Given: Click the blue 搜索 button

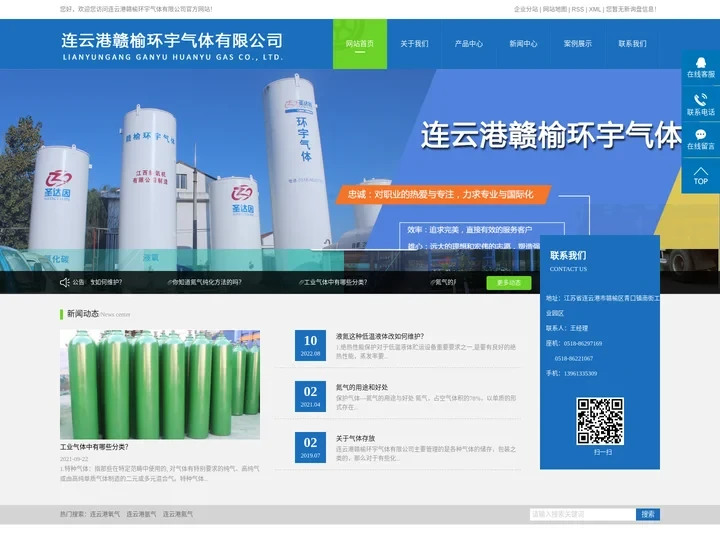Looking at the screenshot, I should (x=648, y=514).
